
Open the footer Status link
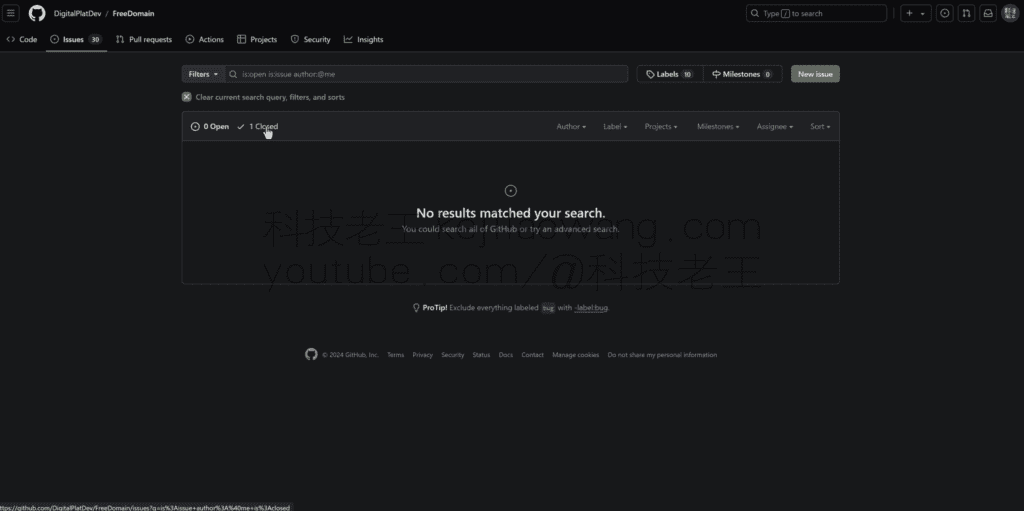click(x=481, y=355)
